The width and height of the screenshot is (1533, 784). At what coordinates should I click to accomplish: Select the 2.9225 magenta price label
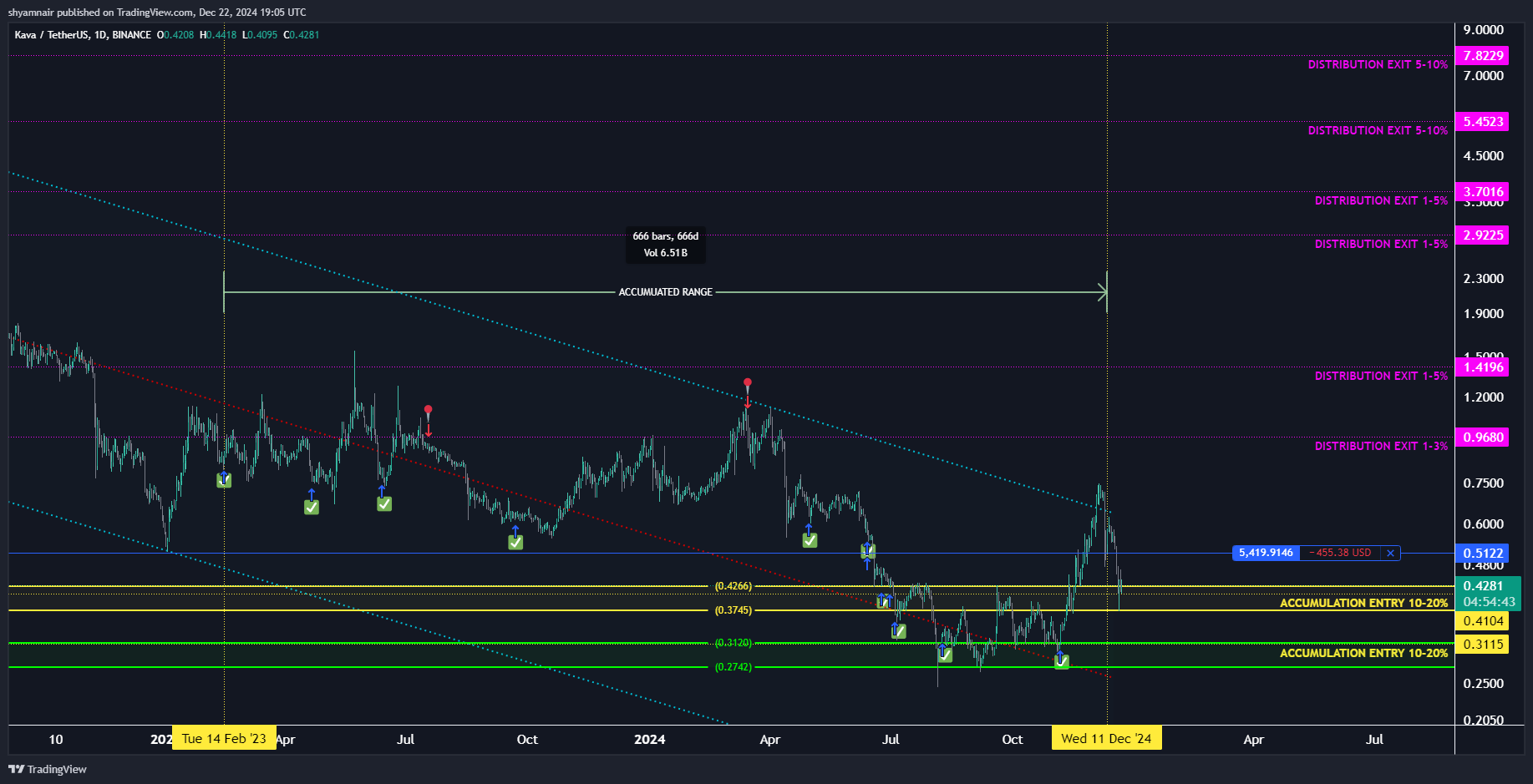pyautogui.click(x=1482, y=235)
